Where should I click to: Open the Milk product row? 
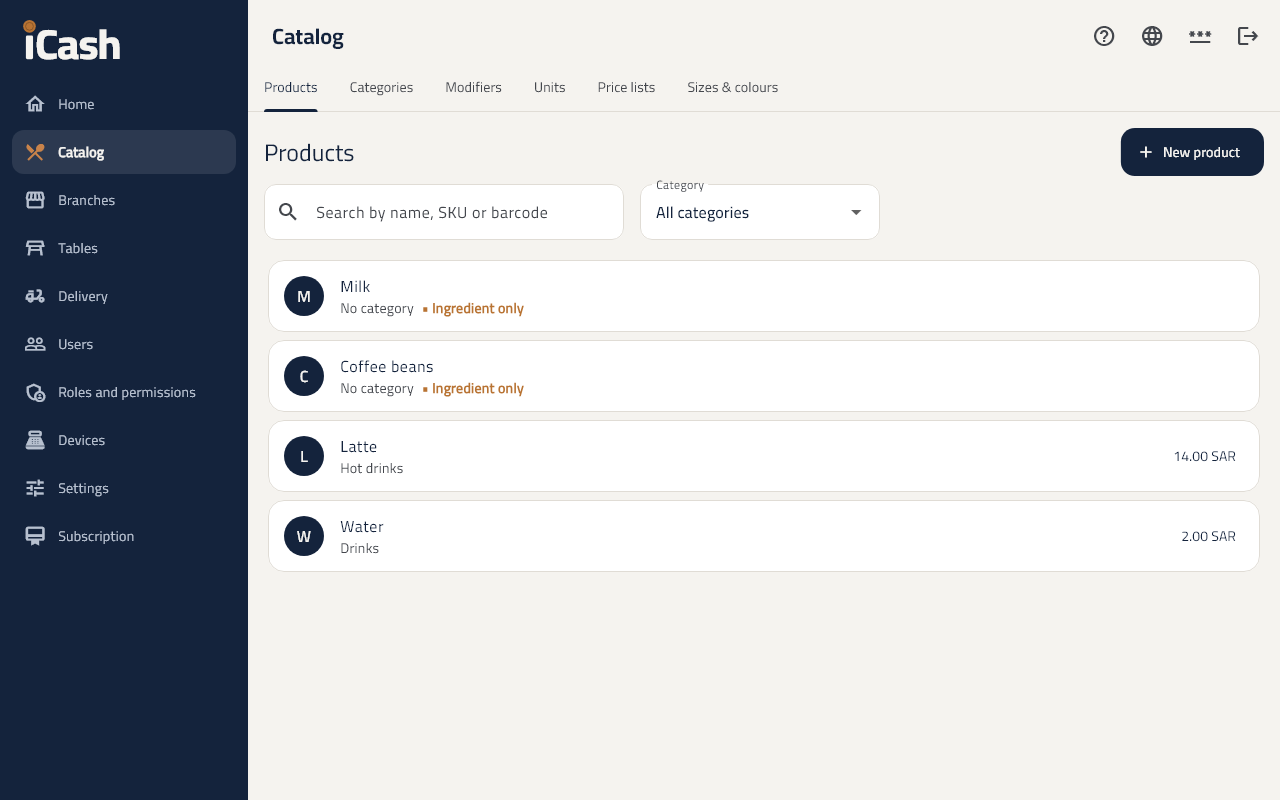tap(764, 296)
